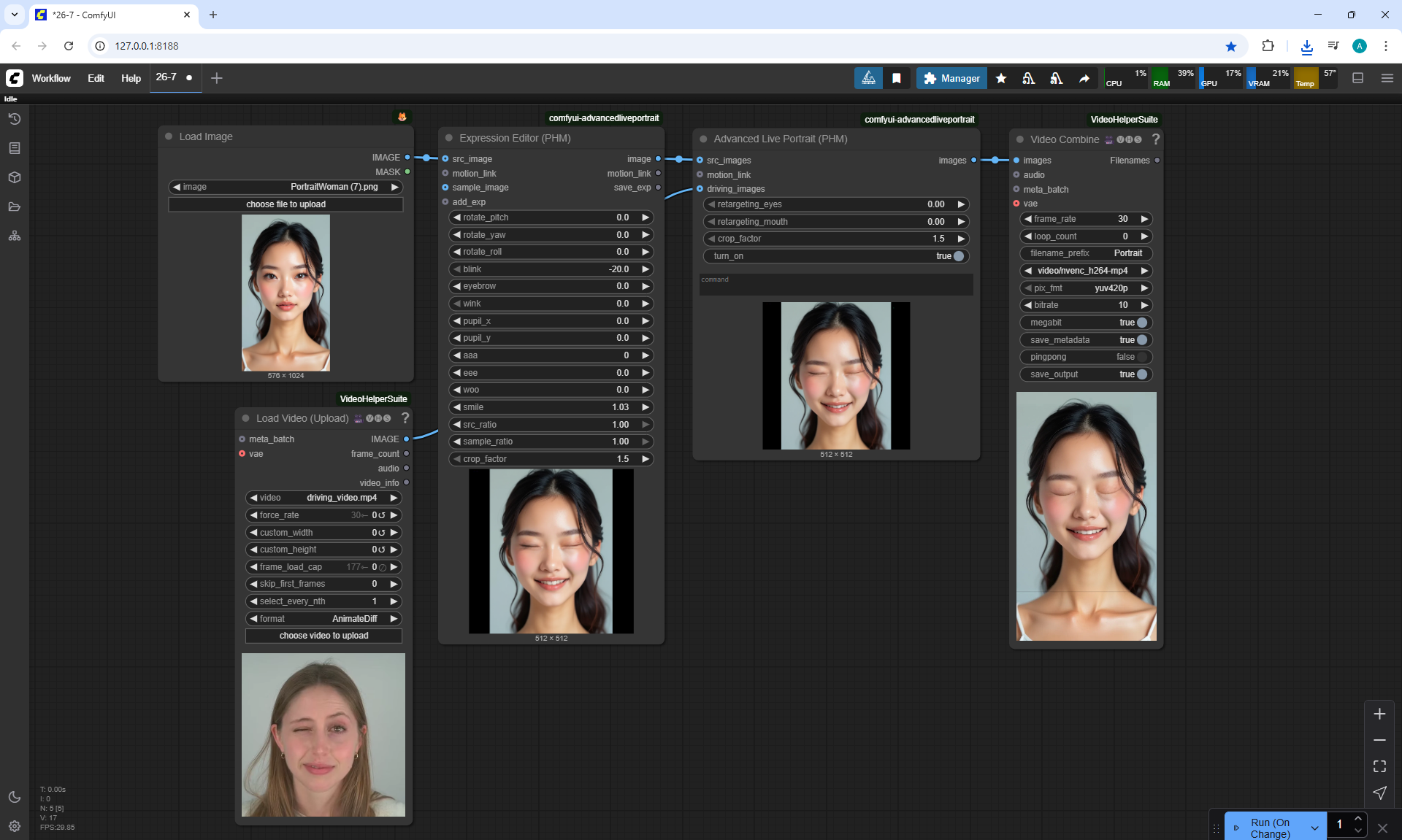1402x840 pixels.
Task: Open the model library cube icon
Action: (x=15, y=177)
